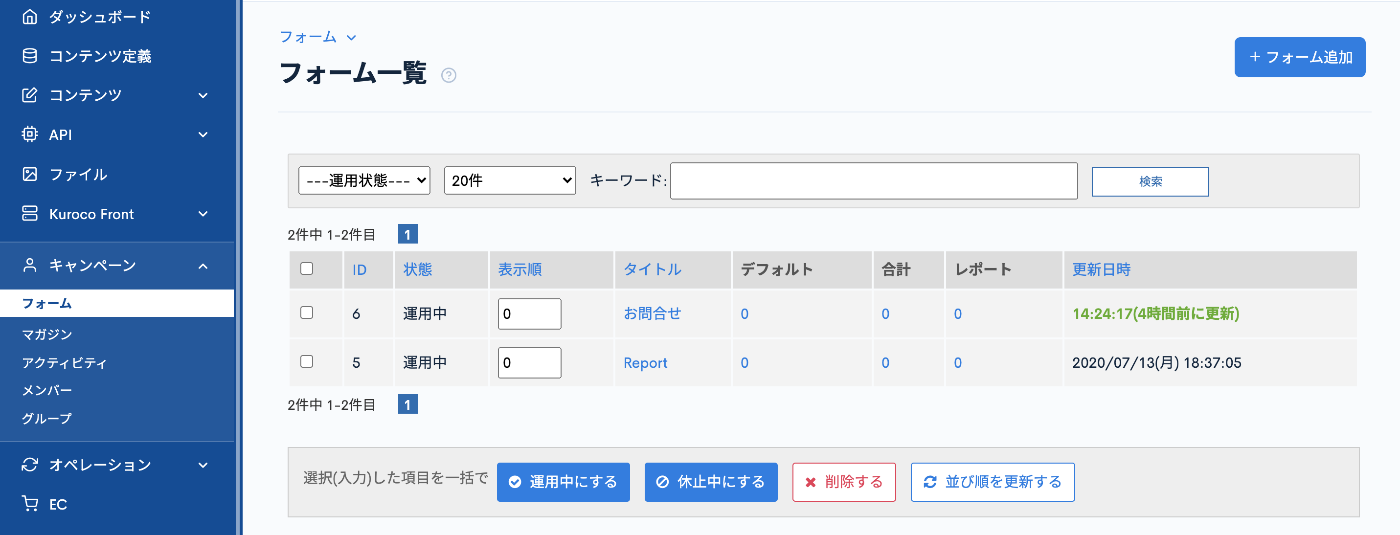Click the 14:24:17(4時間前に更新) timestamp

1156,313
